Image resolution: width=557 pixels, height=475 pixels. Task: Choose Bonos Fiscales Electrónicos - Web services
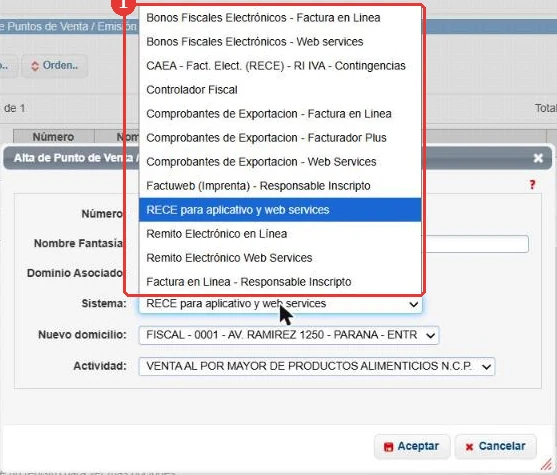tap(280, 42)
